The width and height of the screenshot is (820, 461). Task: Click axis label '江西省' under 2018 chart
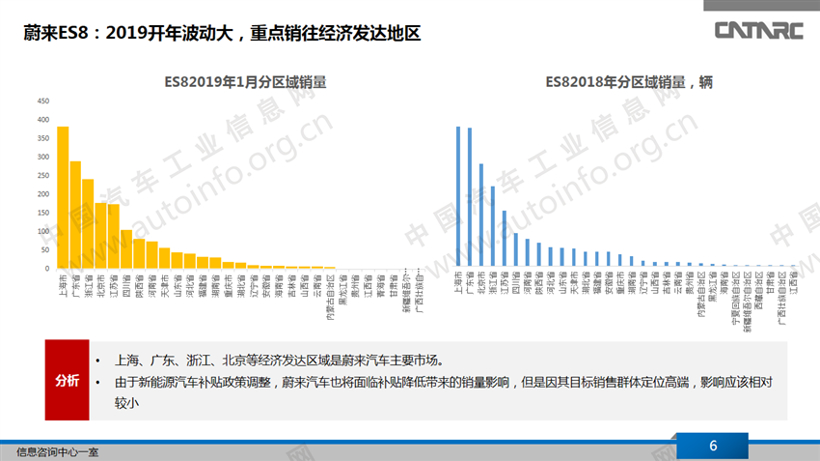(x=794, y=283)
